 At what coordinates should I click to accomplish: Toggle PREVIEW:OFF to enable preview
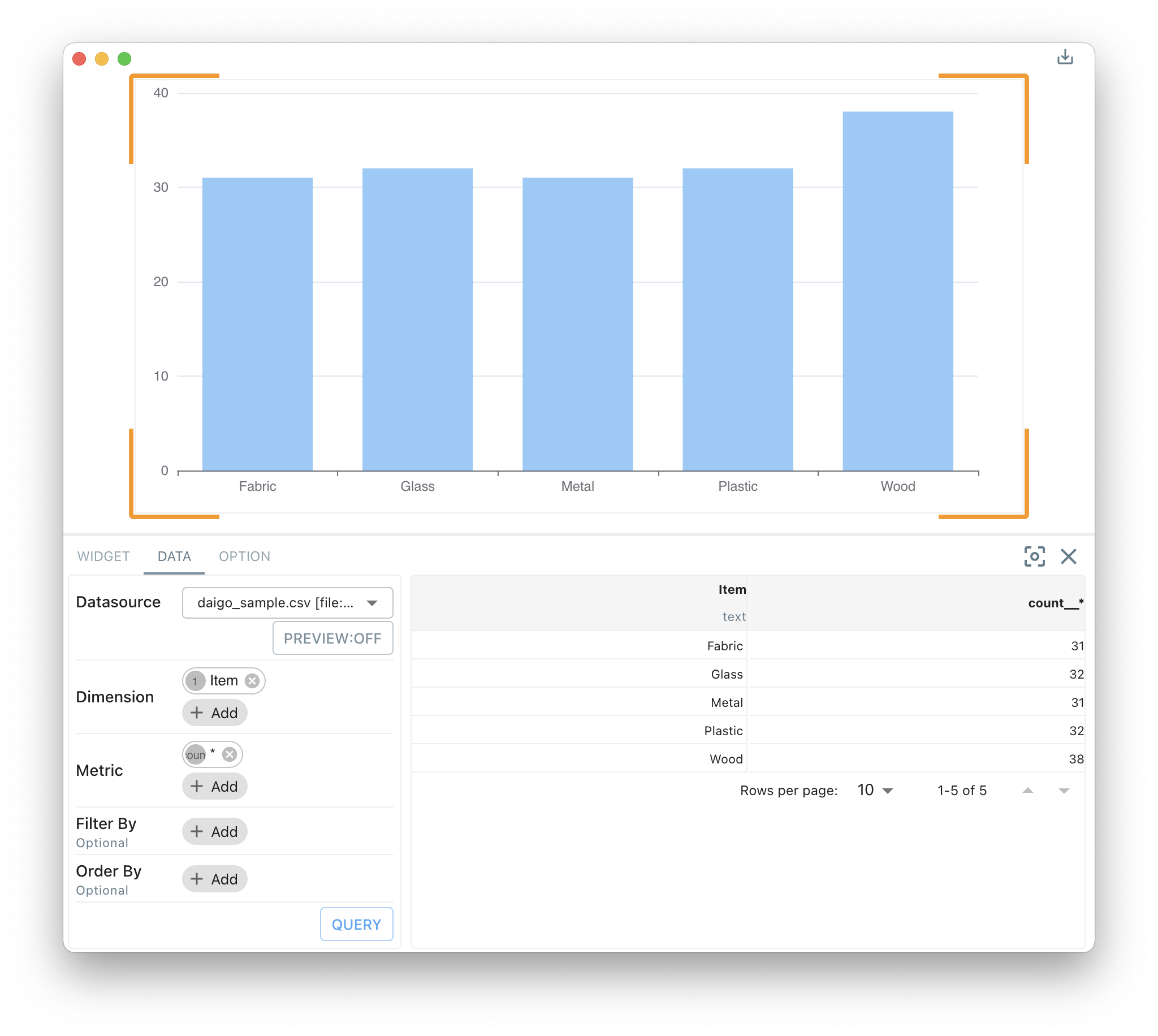333,638
